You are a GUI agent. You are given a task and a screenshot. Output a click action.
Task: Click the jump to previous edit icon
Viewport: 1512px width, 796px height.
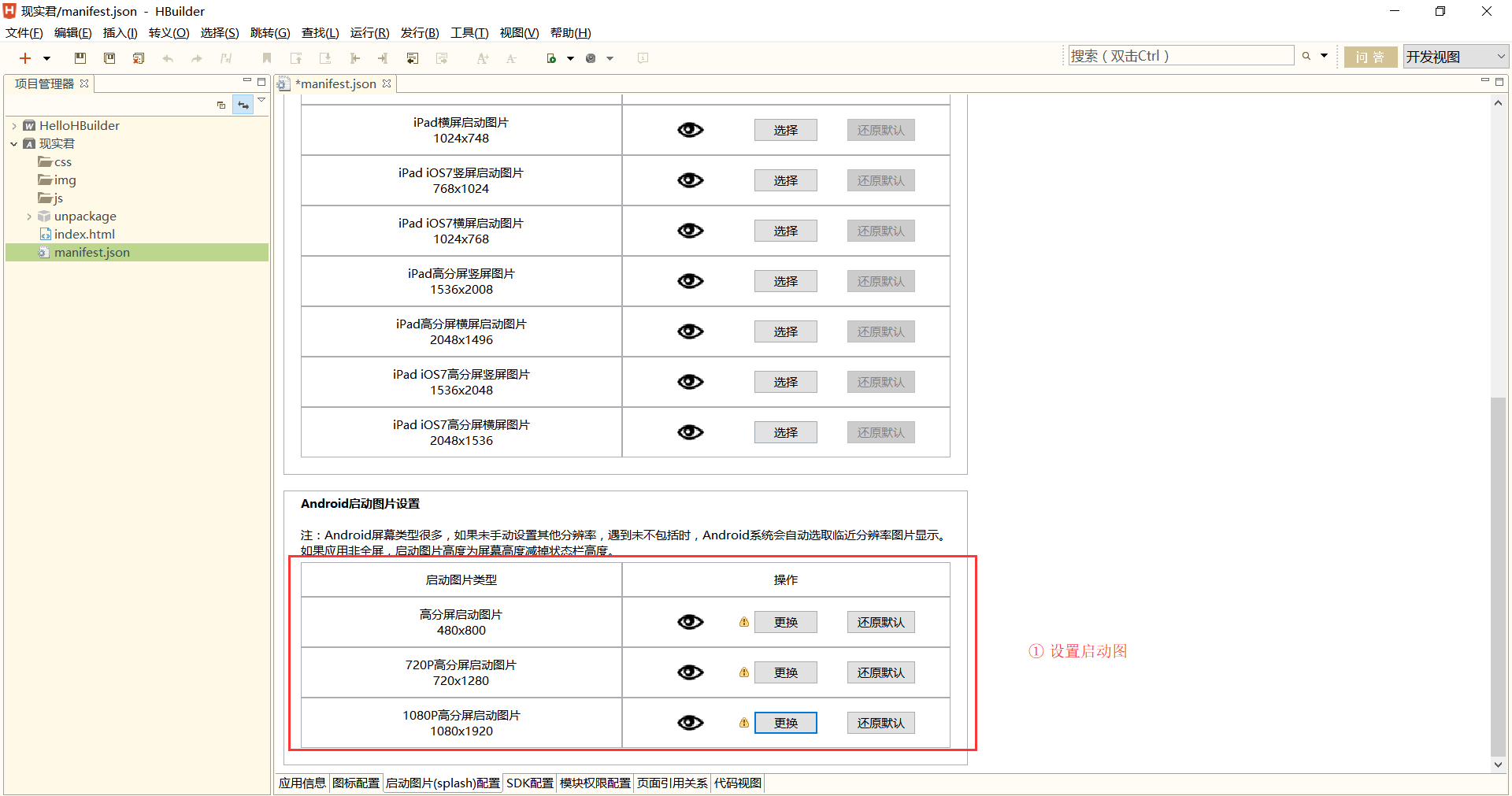[412, 58]
